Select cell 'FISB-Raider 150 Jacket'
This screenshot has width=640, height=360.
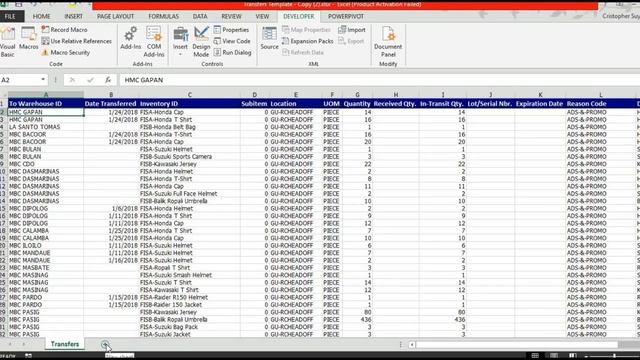189,305
